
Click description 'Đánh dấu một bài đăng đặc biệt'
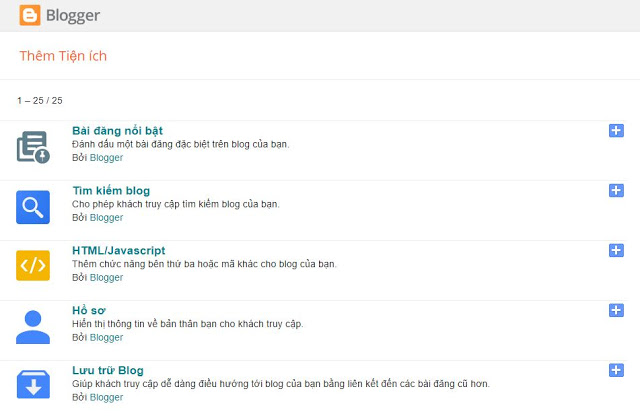click(x=180, y=145)
